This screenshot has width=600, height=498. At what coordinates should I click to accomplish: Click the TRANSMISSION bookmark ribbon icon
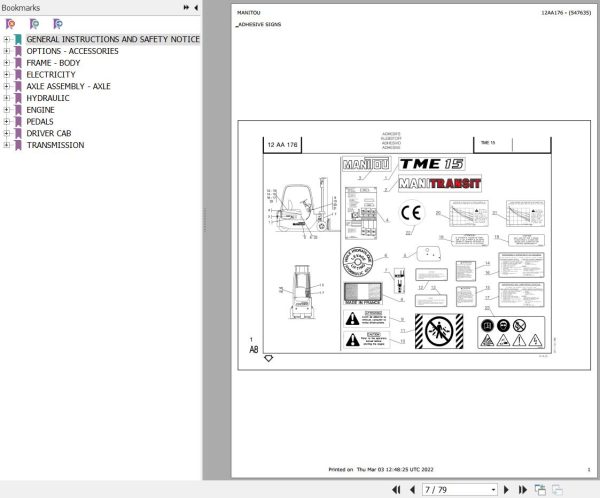click(x=18, y=145)
